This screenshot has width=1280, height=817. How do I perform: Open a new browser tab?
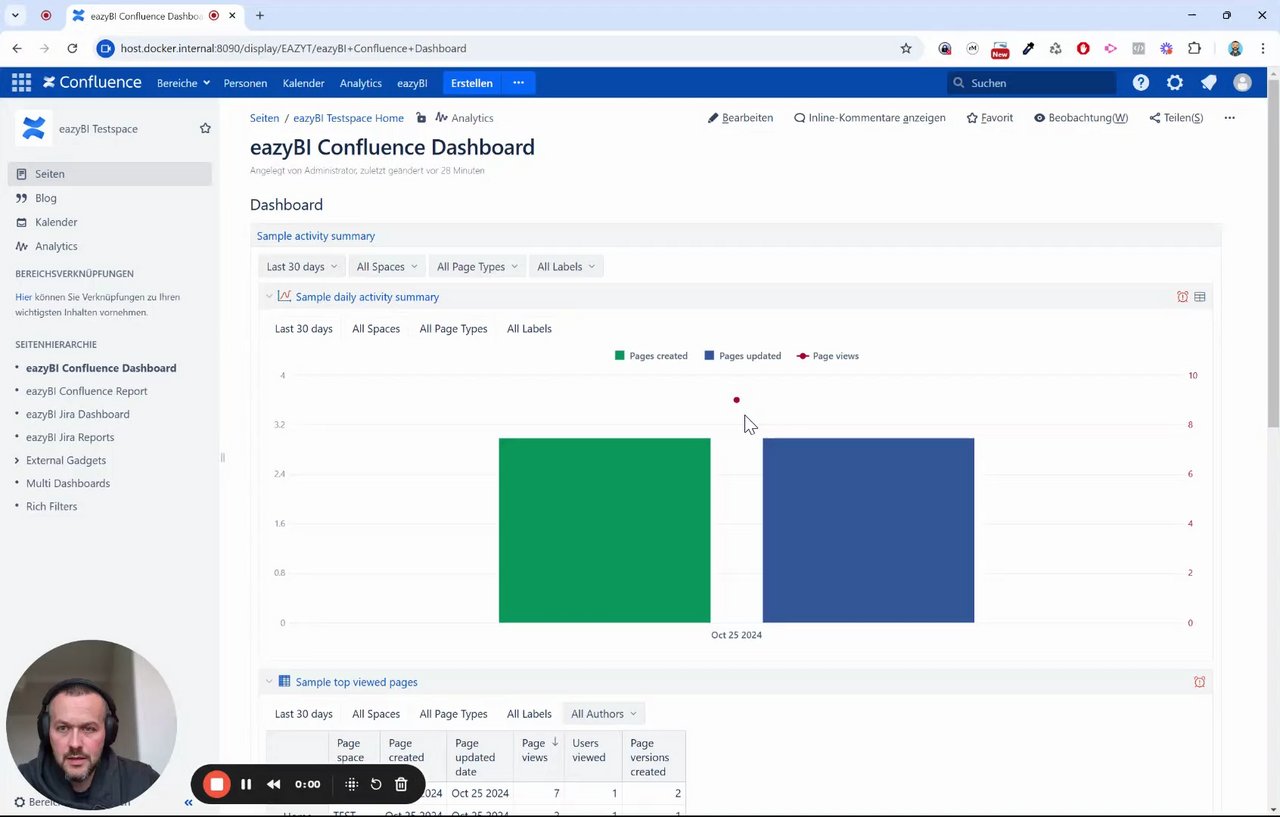[x=260, y=16]
